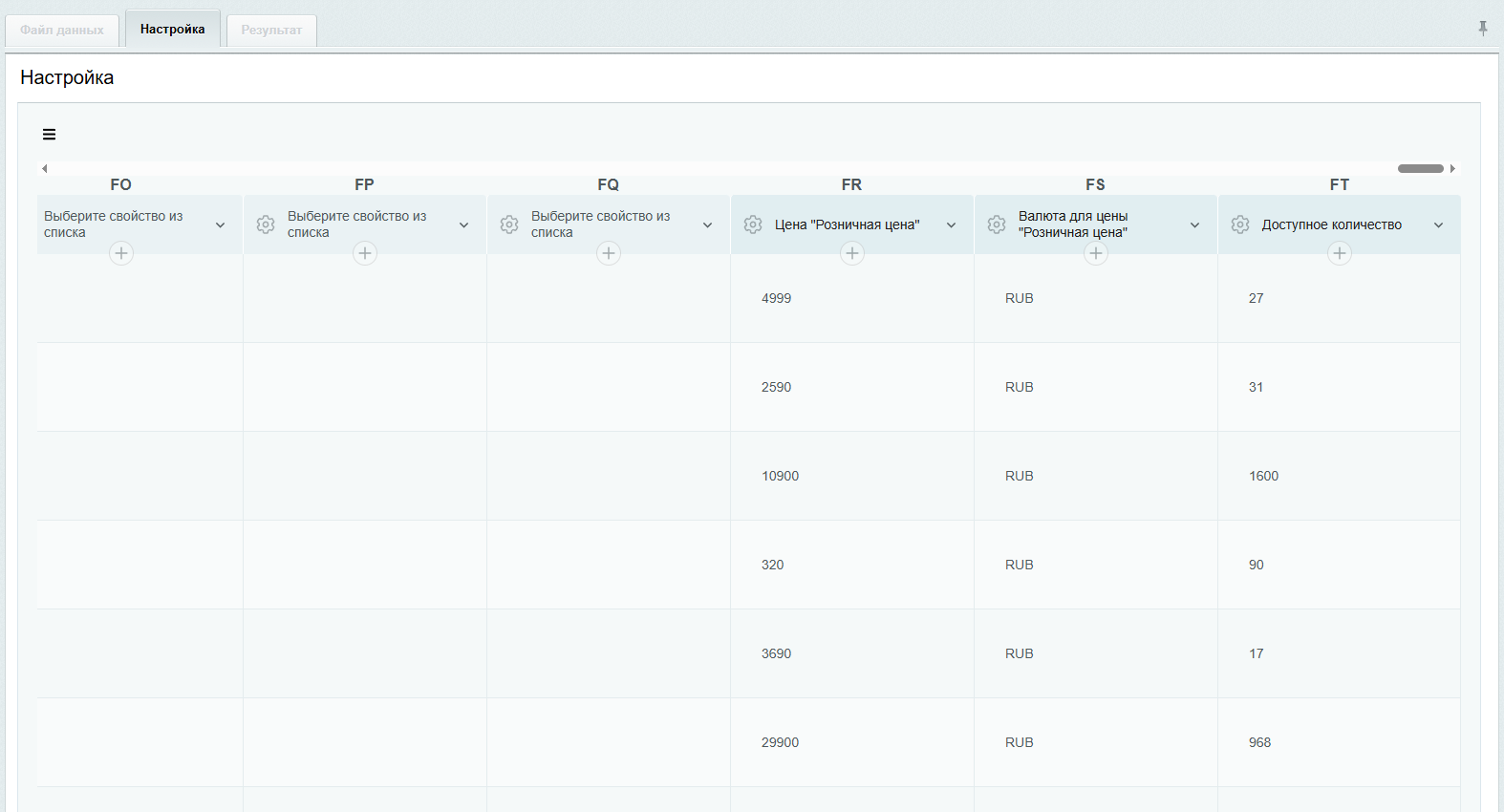The height and width of the screenshot is (812, 1504).
Task: Click column header FP
Action: (x=364, y=184)
